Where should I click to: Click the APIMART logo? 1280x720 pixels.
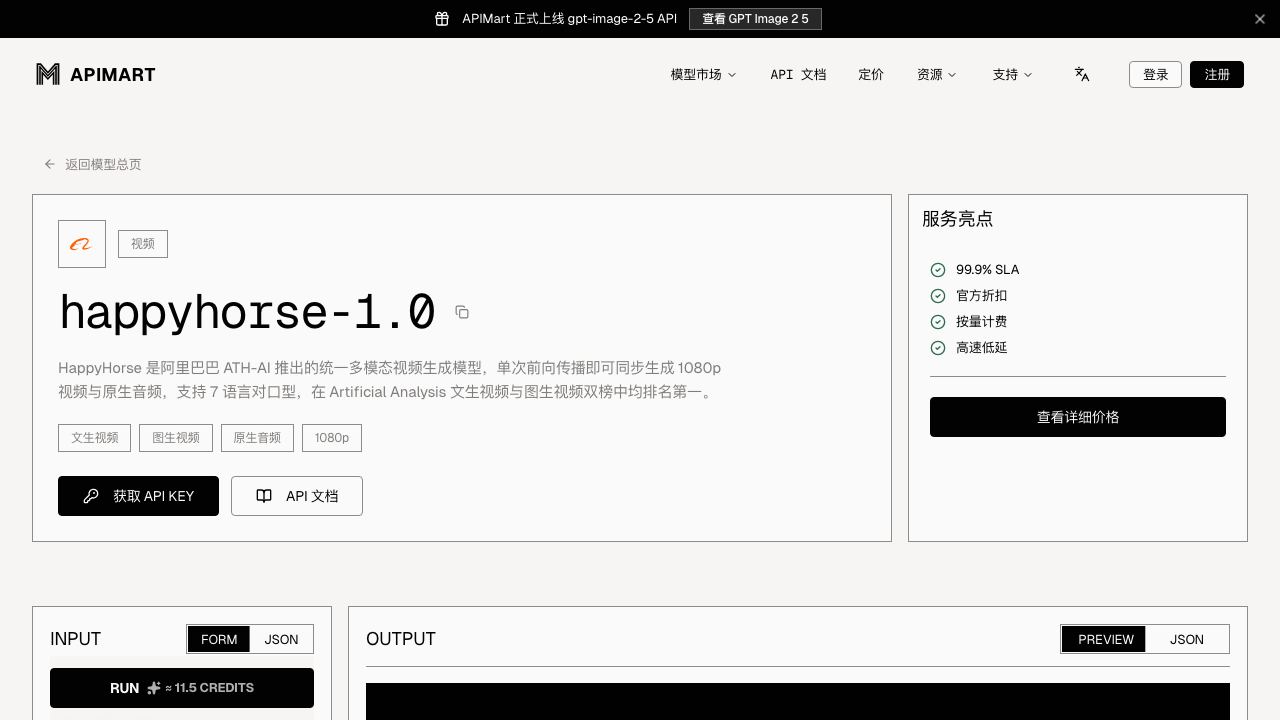pyautogui.click(x=96, y=74)
